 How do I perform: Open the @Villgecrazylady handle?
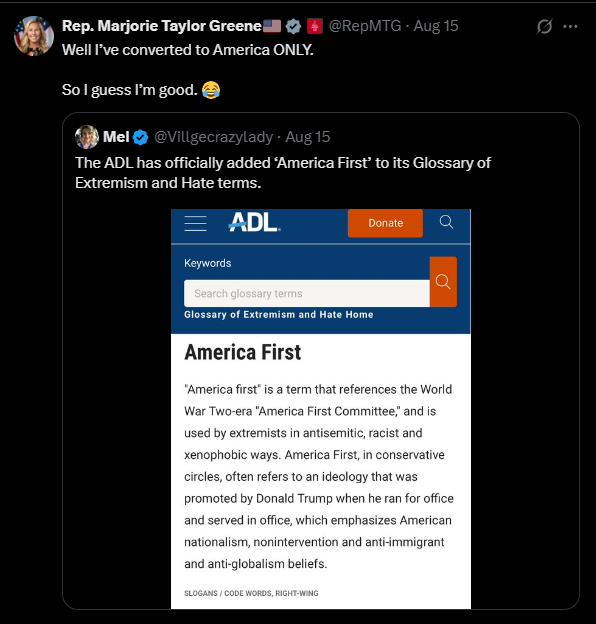213,137
